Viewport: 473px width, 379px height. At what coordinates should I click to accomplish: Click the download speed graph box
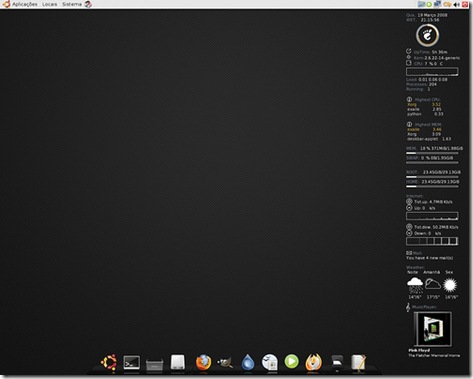432,241
